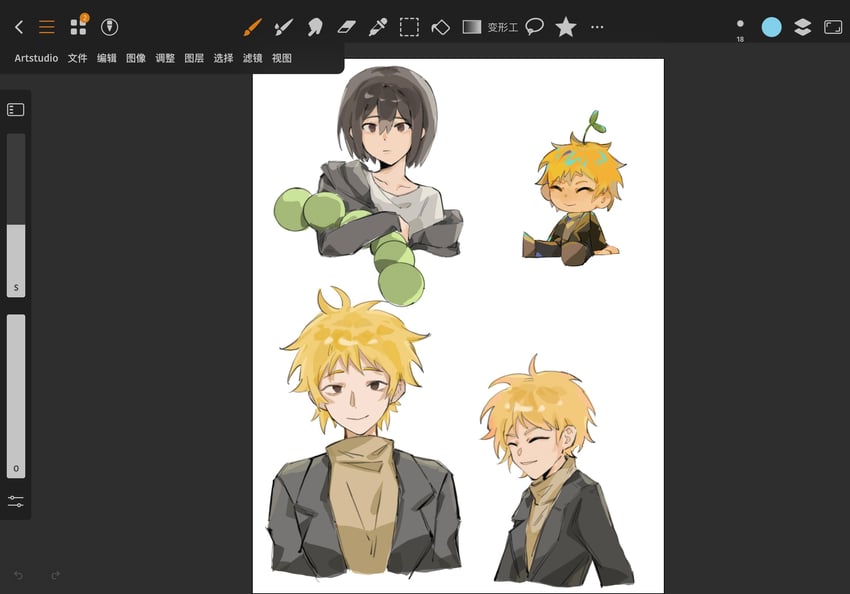Viewport: 850px width, 594px height.
Task: Open the 滤镜 menu
Action: click(x=253, y=58)
